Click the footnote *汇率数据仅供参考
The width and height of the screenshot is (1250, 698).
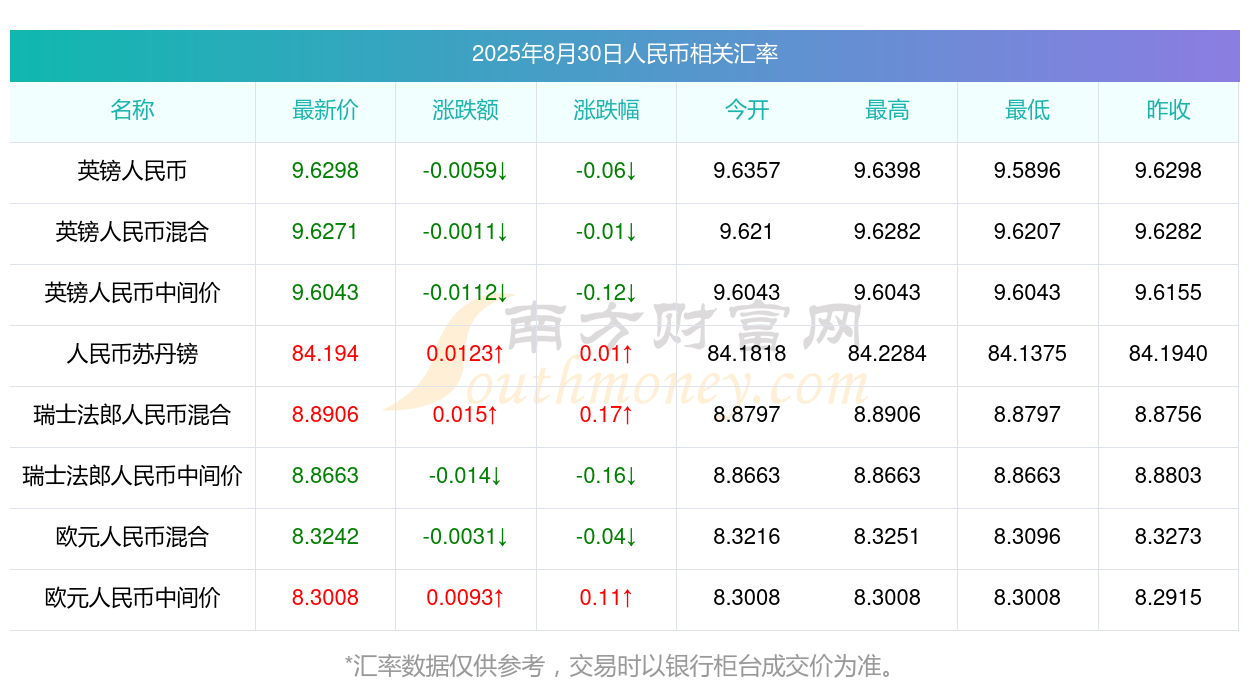[x=445, y=666]
